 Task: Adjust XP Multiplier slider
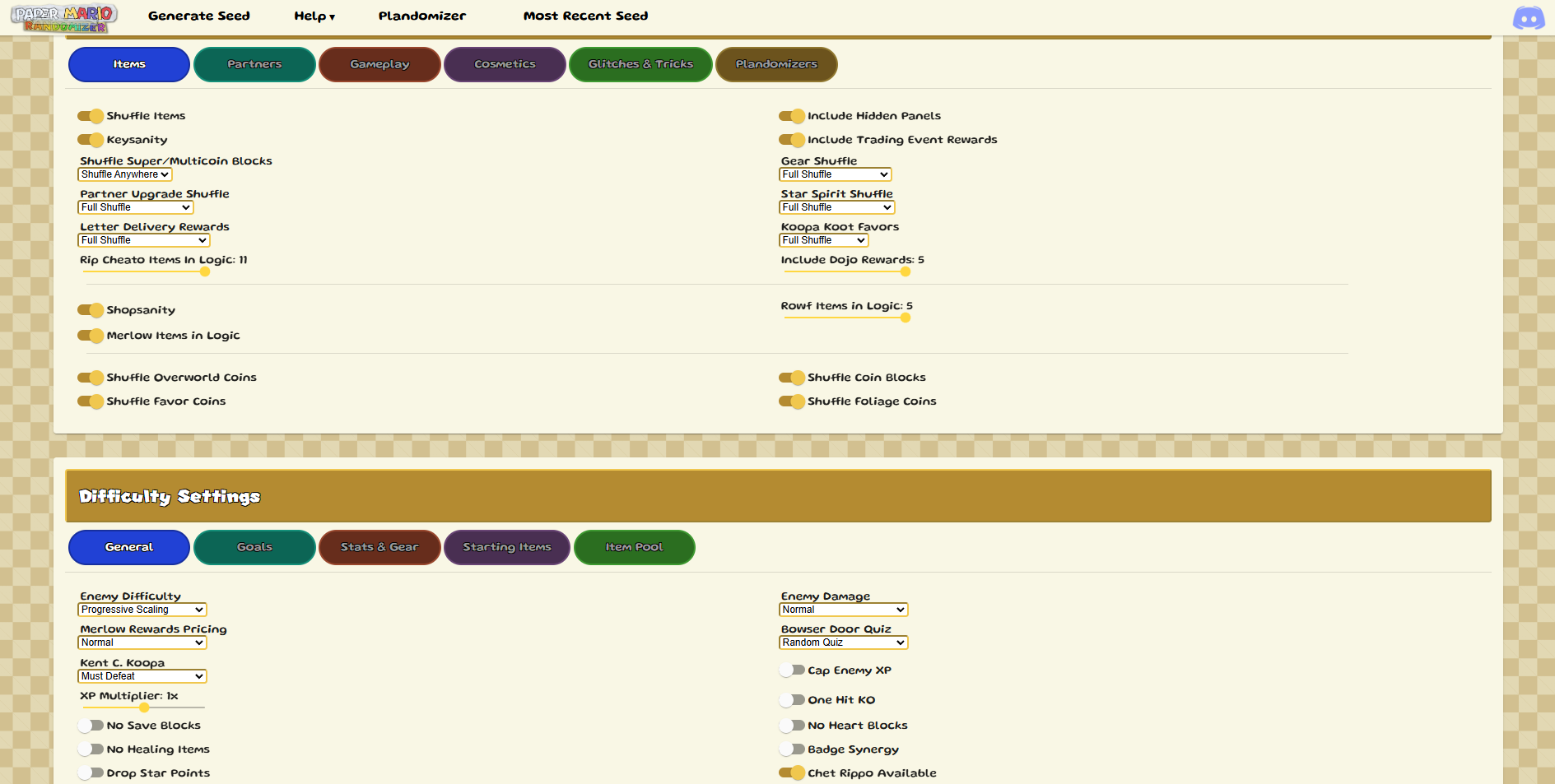click(x=144, y=707)
